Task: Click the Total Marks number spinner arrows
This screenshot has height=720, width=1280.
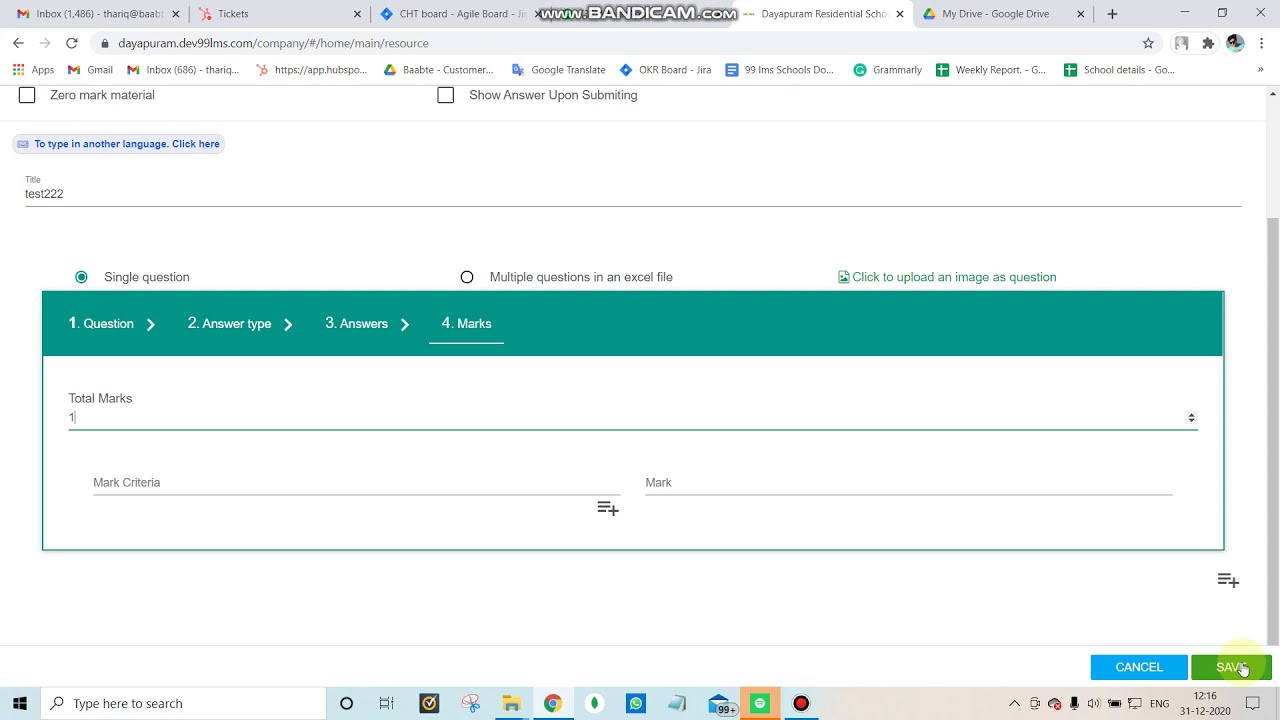Action: click(1191, 418)
